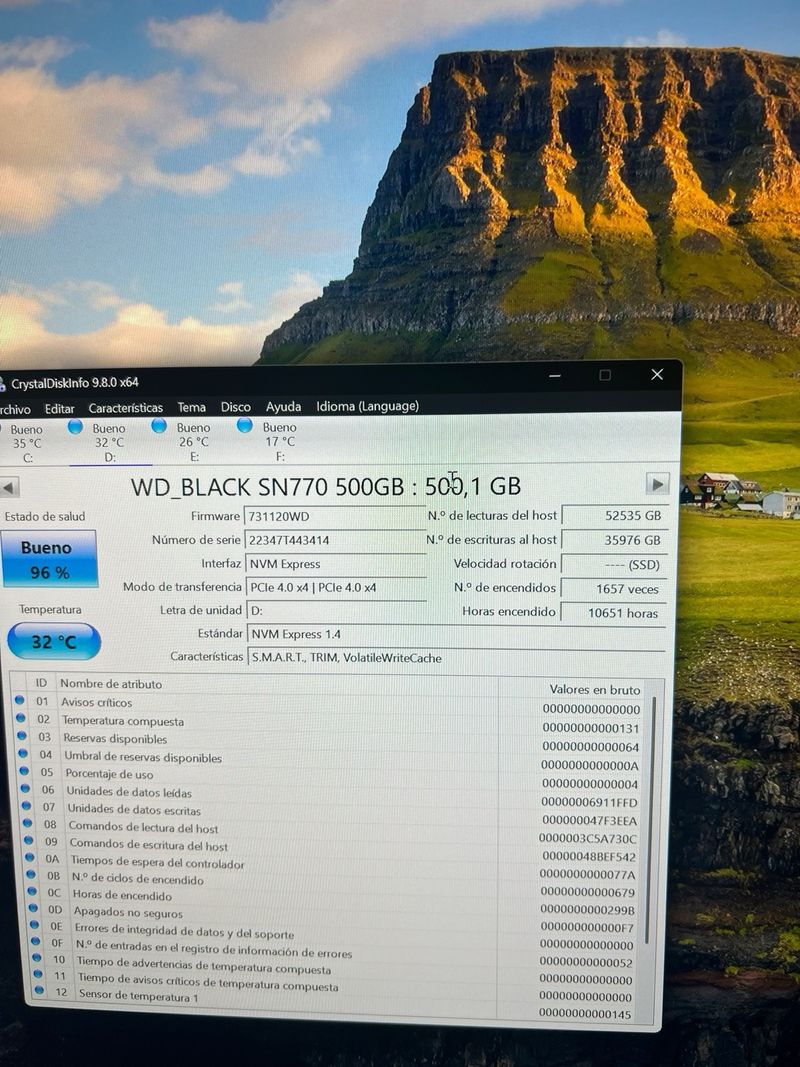Select drive C: at 35 °C

(x=27, y=443)
